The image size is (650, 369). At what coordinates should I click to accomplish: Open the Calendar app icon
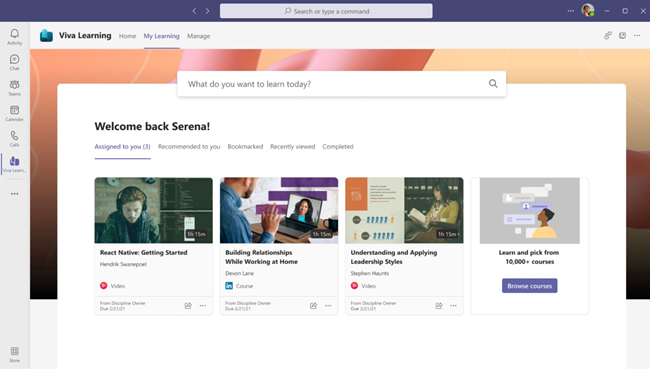(x=15, y=113)
